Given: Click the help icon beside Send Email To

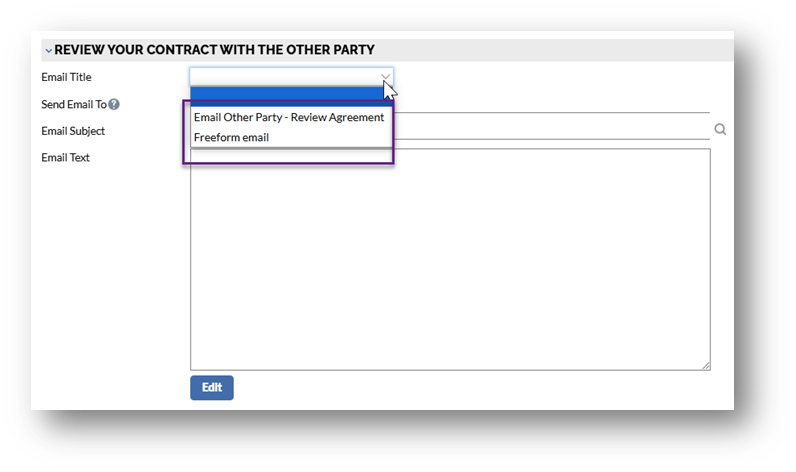Looking at the screenshot, I should coord(114,104).
